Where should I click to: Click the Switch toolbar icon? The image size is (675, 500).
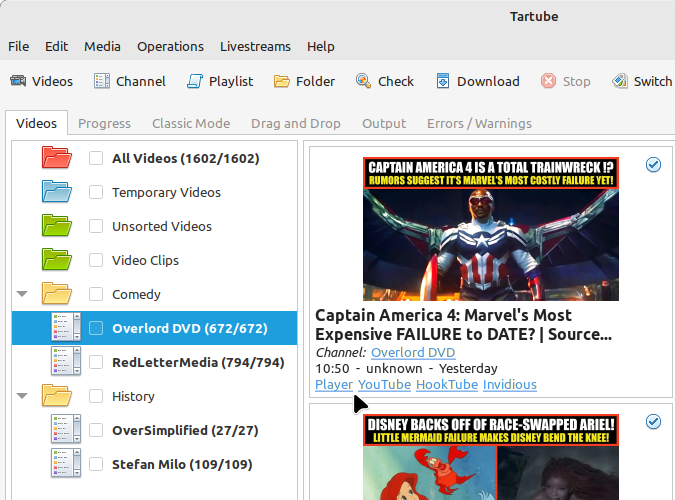[620, 81]
